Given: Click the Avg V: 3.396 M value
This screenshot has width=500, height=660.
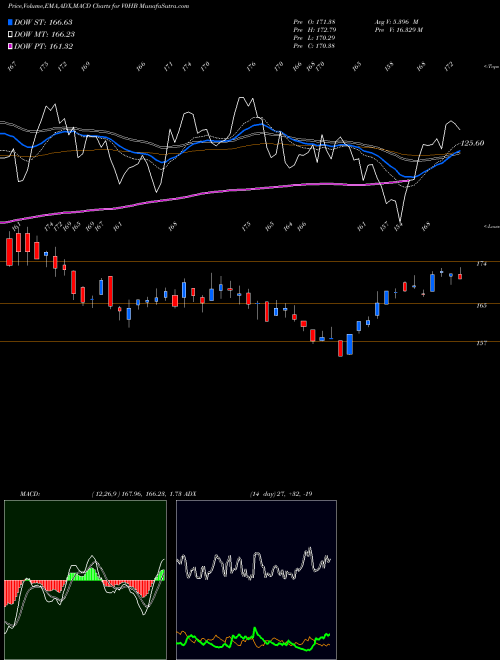Looking at the screenshot, I should (x=396, y=22).
